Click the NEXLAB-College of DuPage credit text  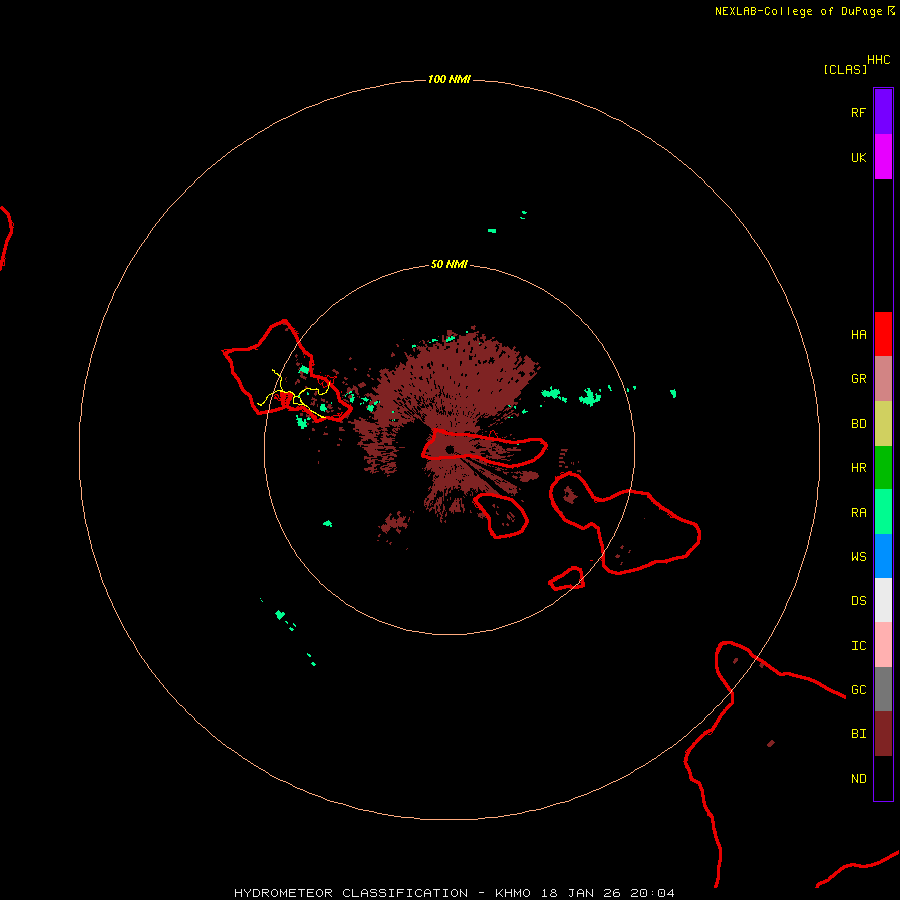(x=798, y=11)
